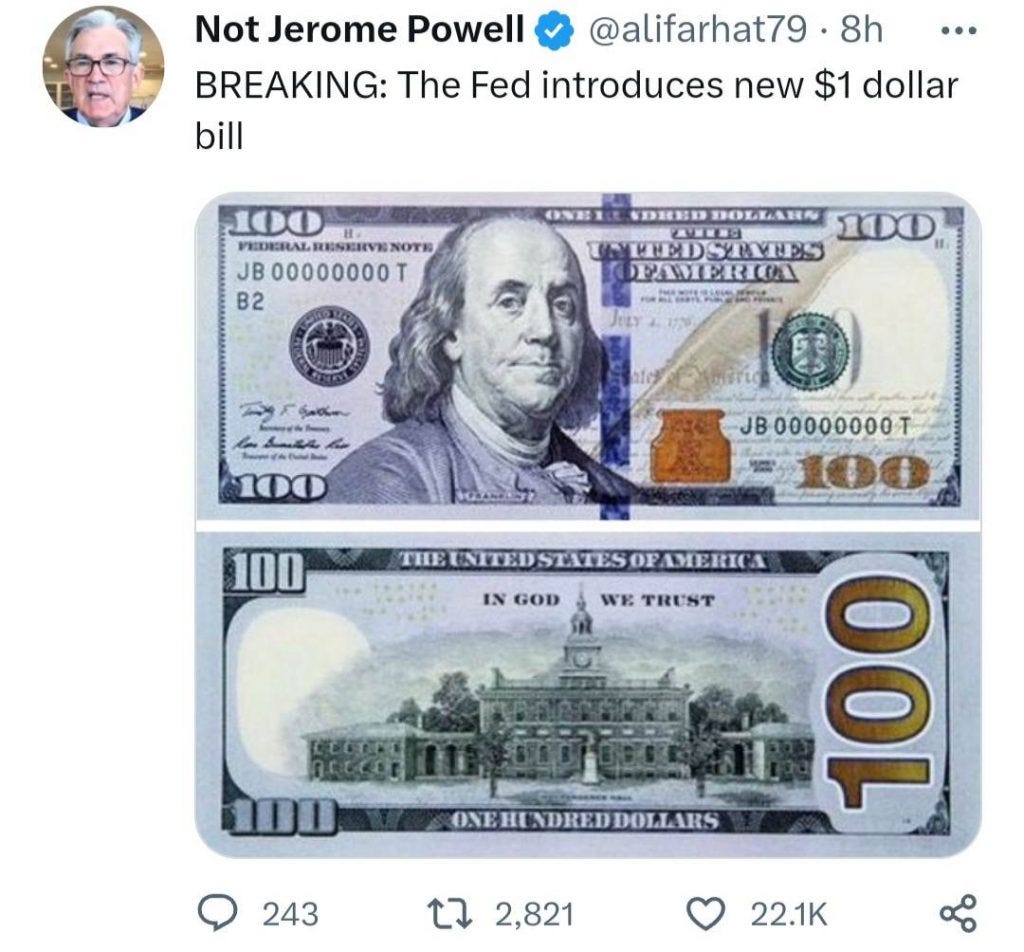Open Not Jerome Powell profile picture
Image resolution: width=1024 pixels, height=952 pixels.
click(103, 66)
